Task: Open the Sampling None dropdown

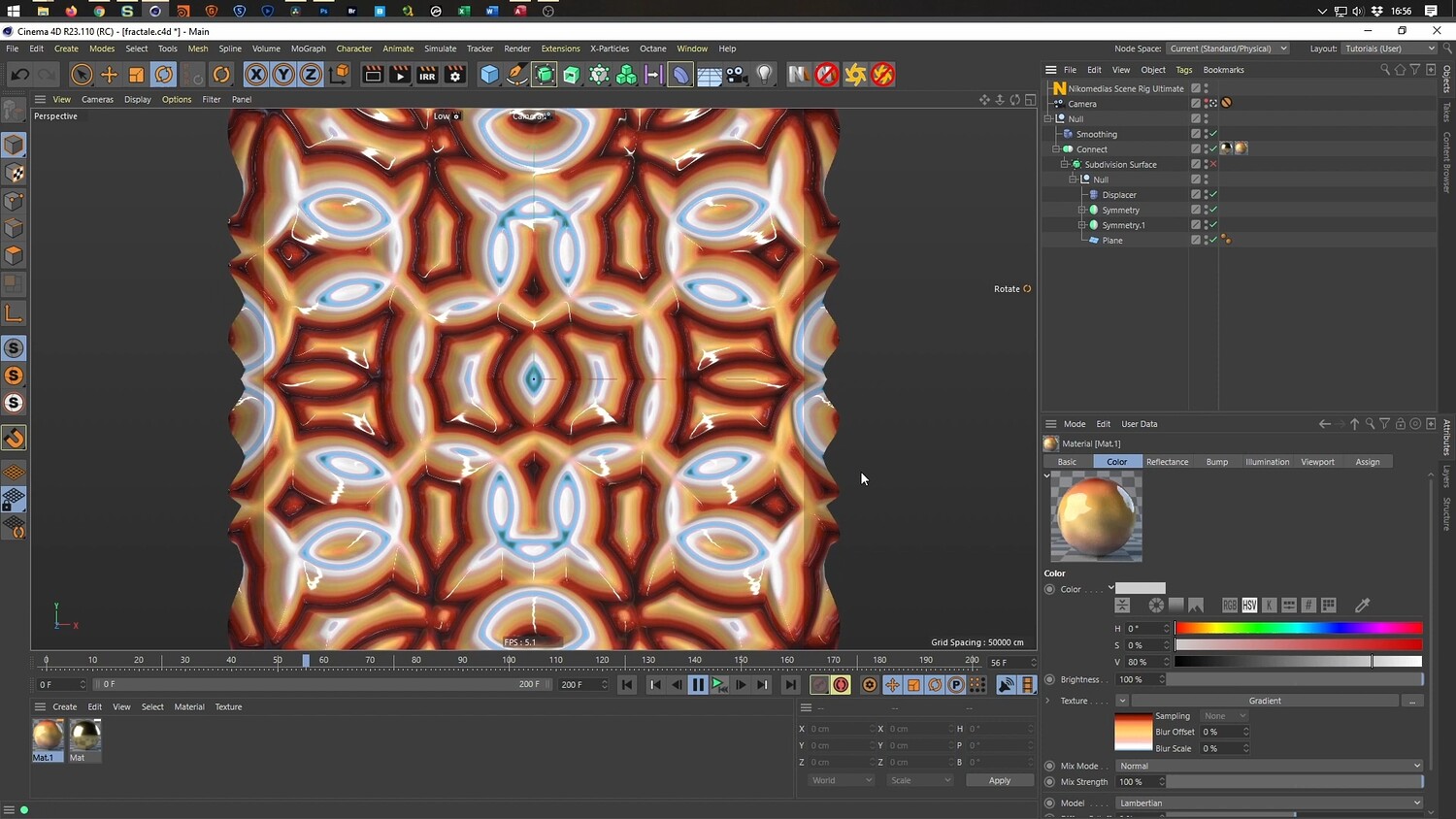Action: [1224, 716]
